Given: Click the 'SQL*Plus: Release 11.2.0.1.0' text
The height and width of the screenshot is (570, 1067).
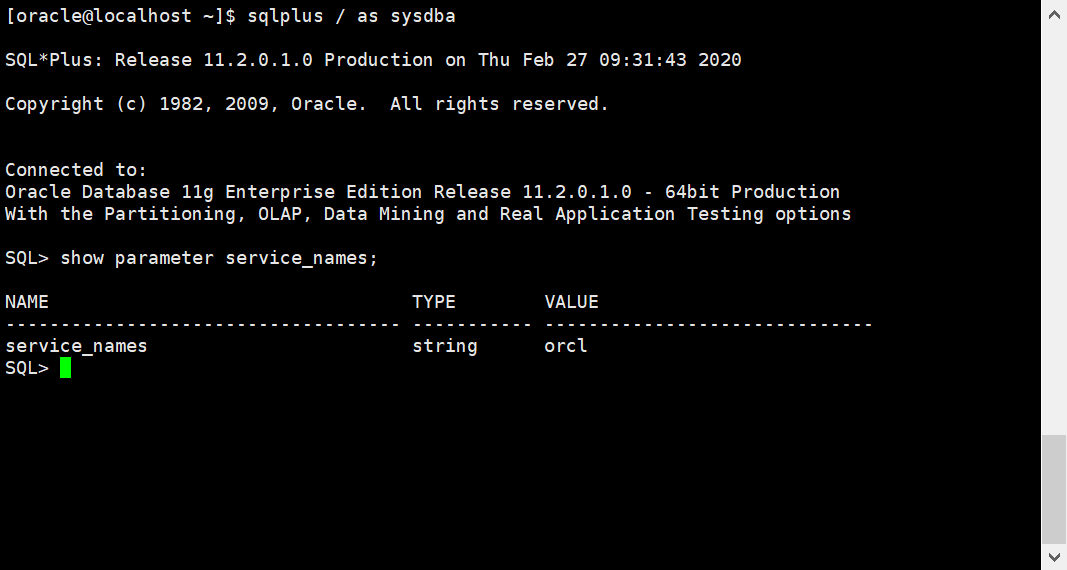Looking at the screenshot, I should [159, 60].
